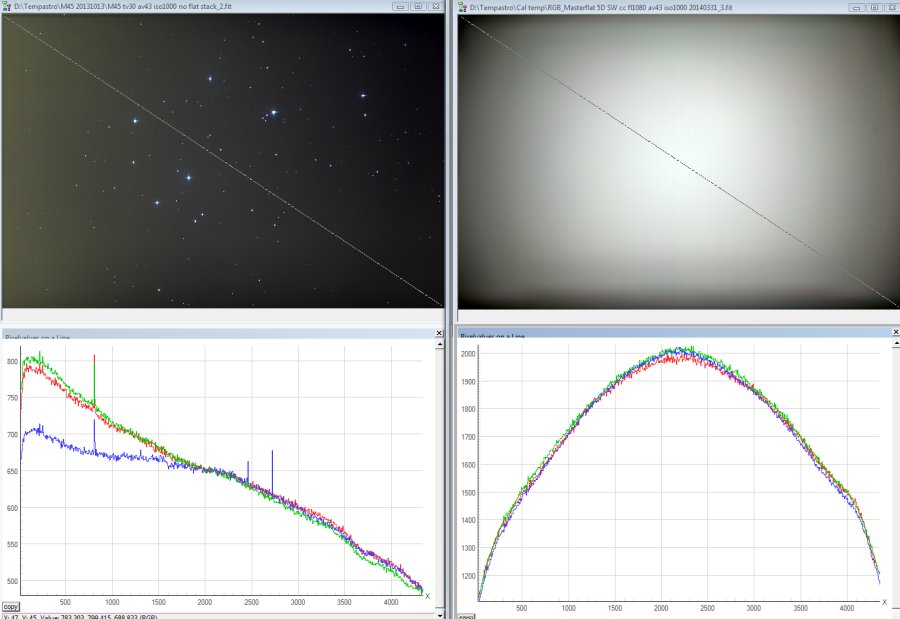This screenshot has width=900, height=619.
Task: Click the app icon of the M45 stack_2.fit window
Action: [7, 6]
